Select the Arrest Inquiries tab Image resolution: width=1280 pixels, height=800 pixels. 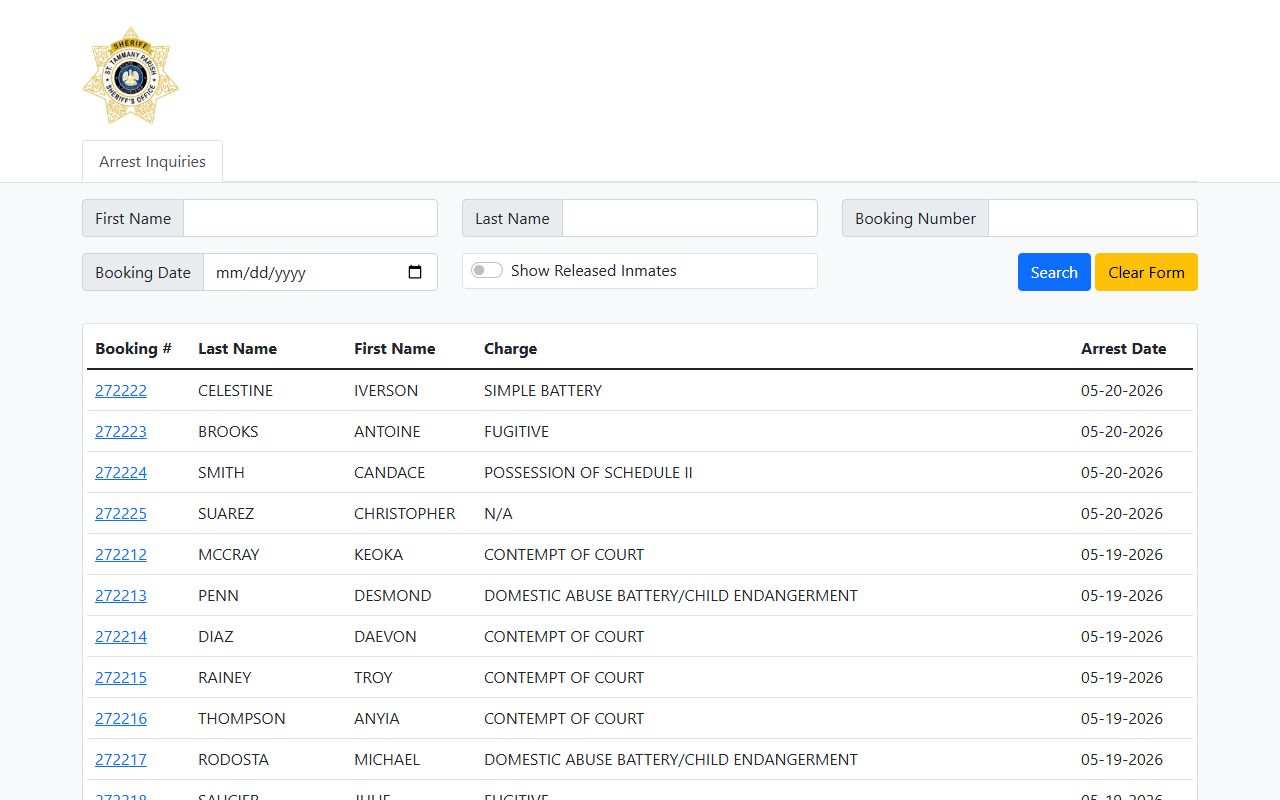pos(152,161)
